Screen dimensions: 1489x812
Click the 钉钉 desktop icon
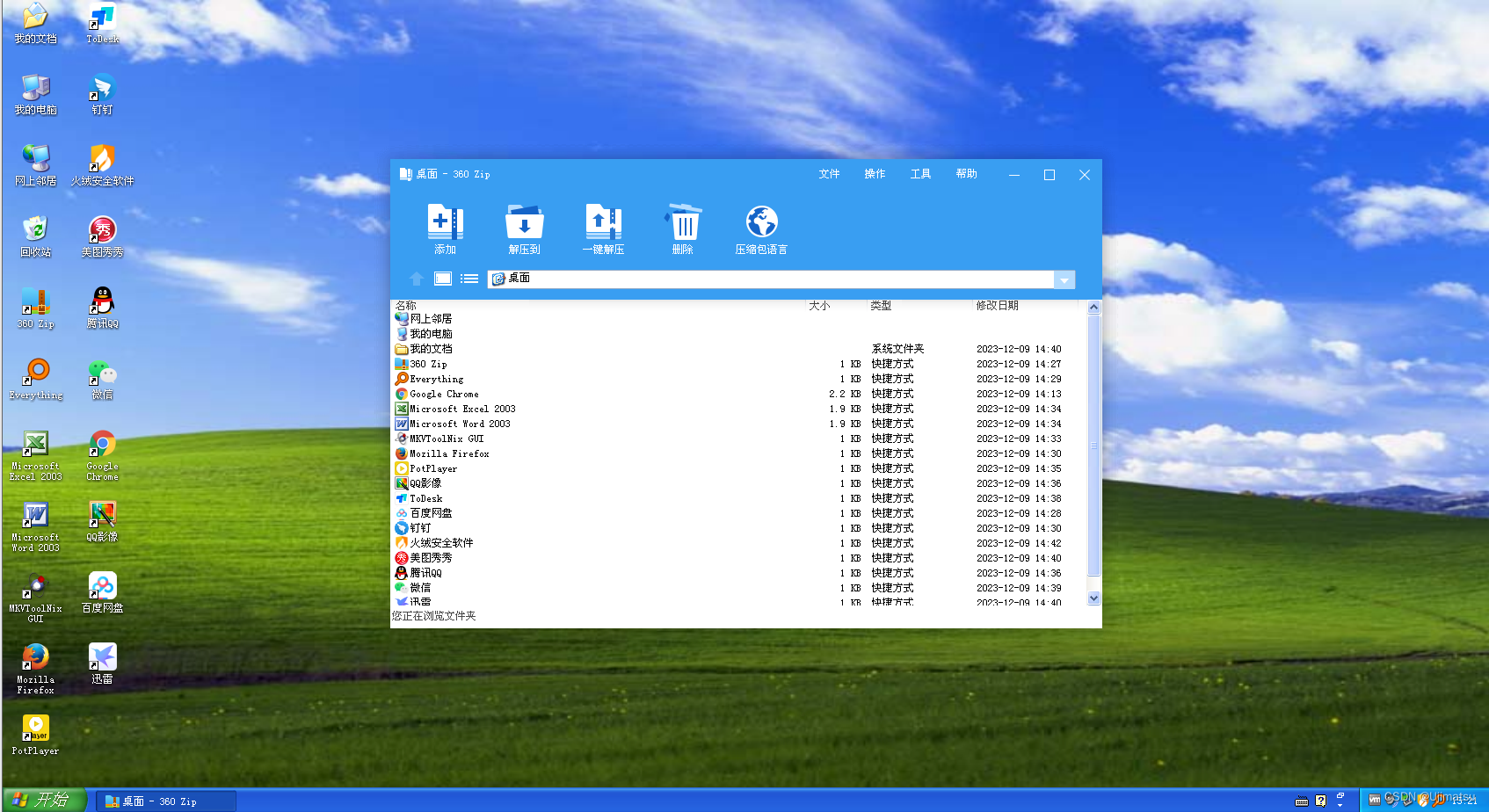pyautogui.click(x=103, y=94)
